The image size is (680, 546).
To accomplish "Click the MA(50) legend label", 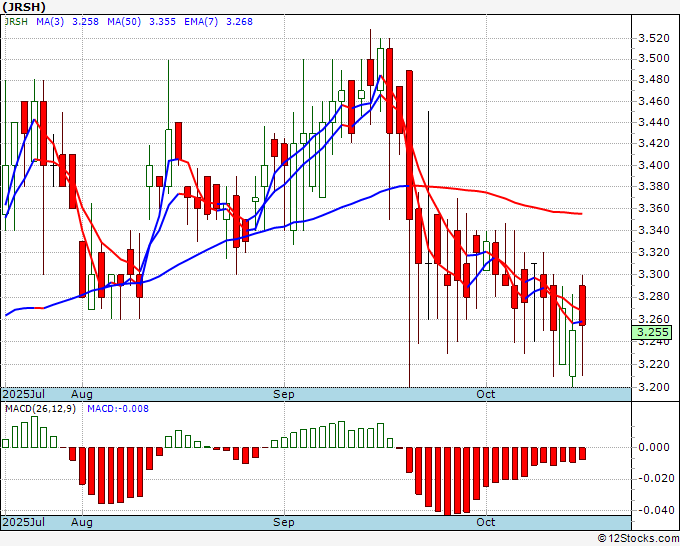I will coord(124,22).
